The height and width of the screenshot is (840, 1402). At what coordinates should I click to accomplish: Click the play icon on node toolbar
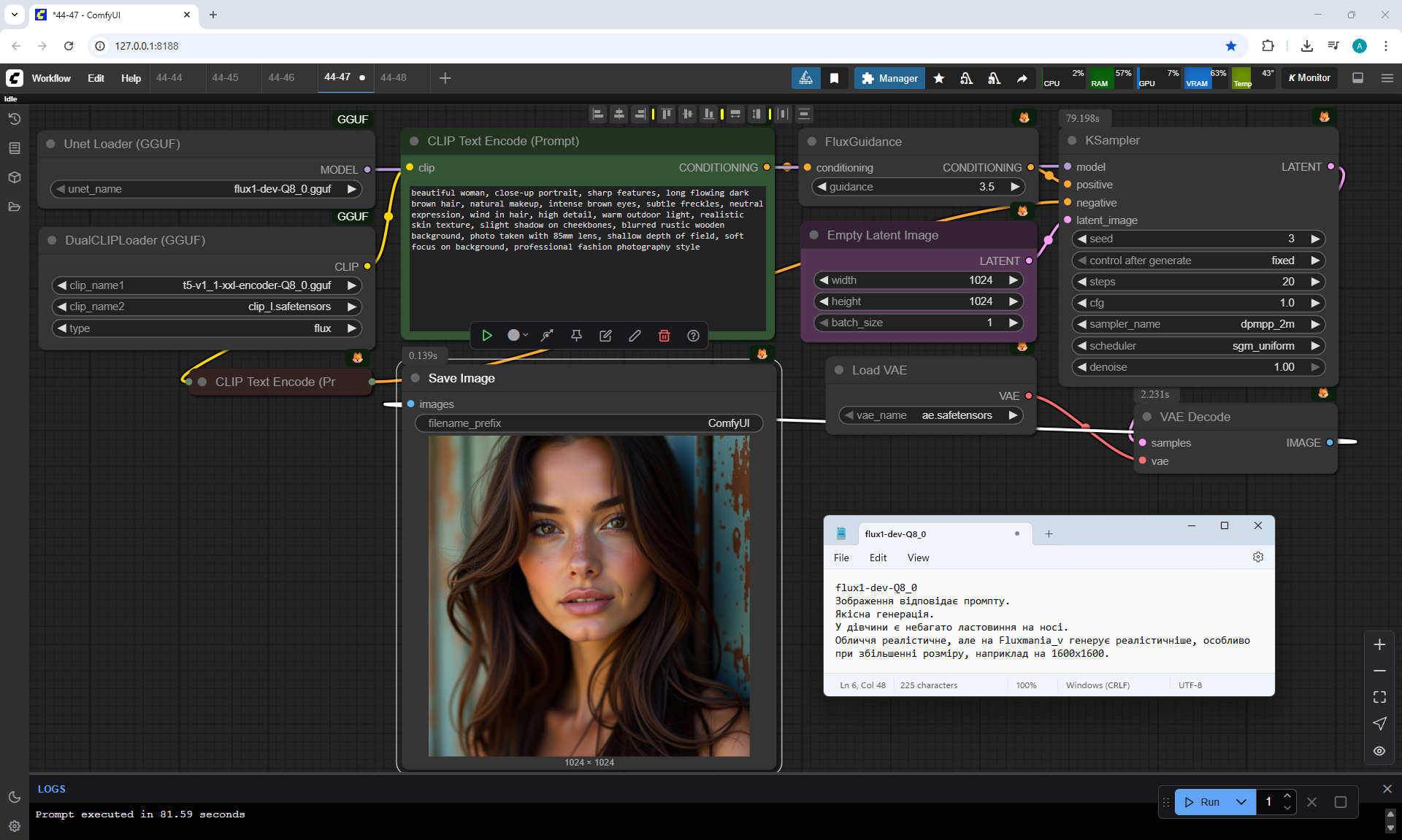[x=487, y=335]
